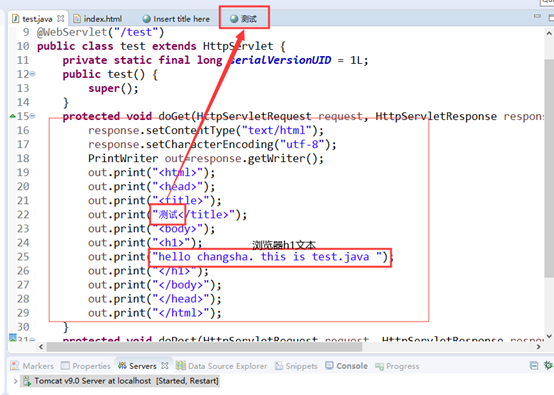
Task: Click the horizontal scrollbar right arrow
Action: pos(538,347)
